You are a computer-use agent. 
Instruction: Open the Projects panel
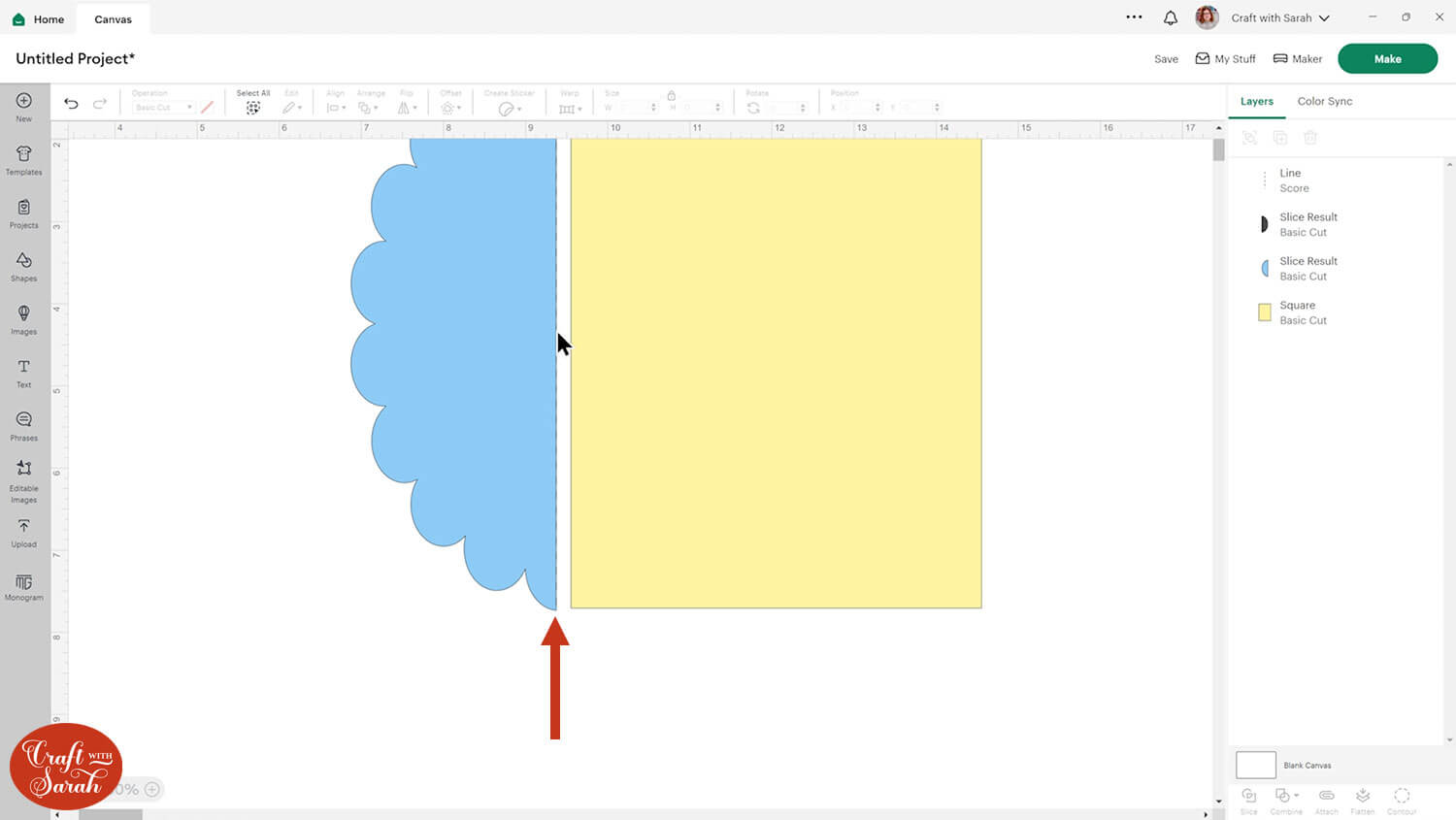[x=23, y=213]
